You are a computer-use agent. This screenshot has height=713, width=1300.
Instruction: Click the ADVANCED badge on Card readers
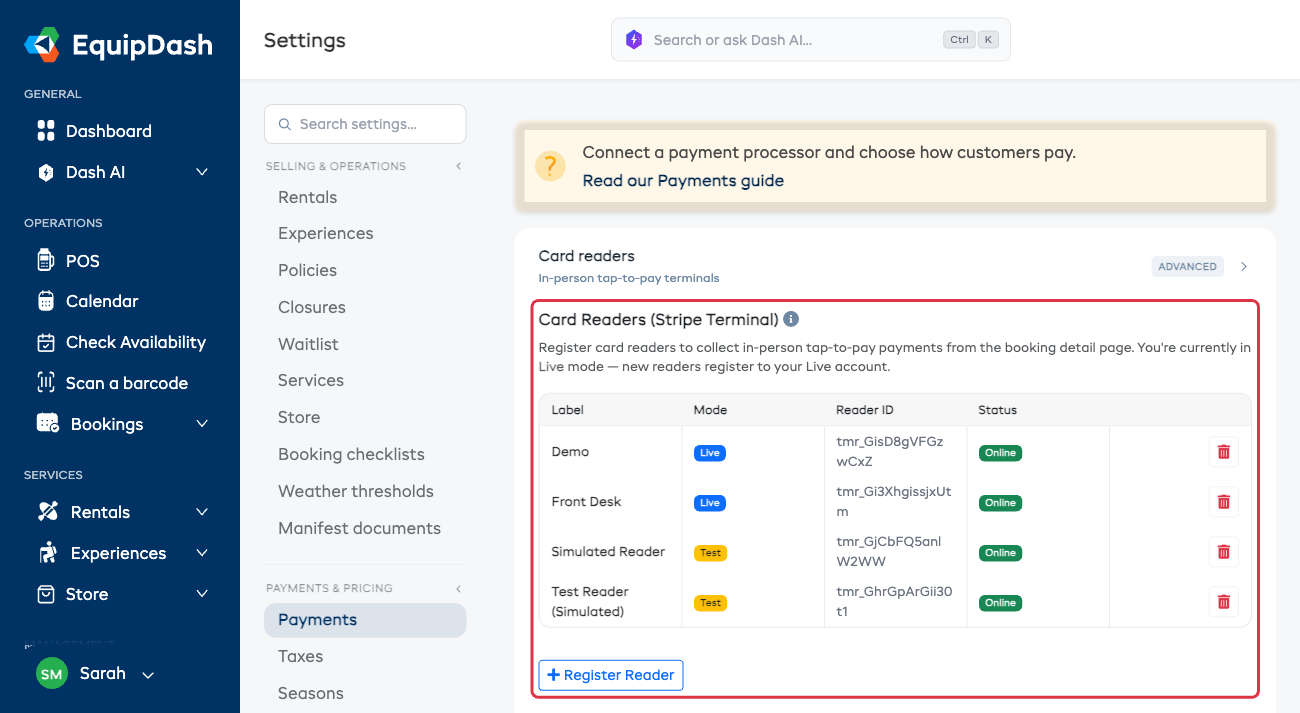click(x=1188, y=266)
